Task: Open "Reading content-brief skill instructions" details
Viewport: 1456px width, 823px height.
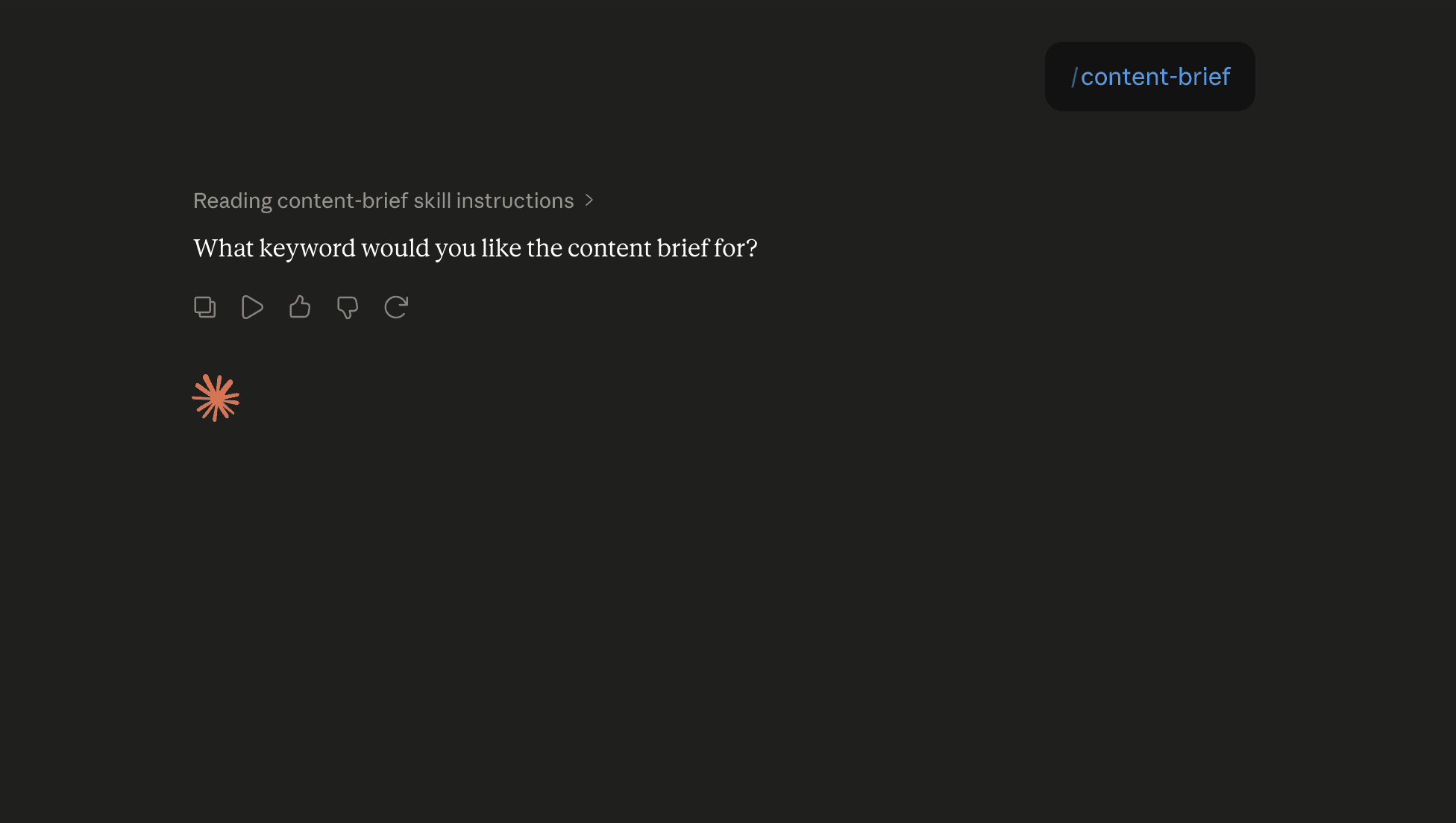Action: pyautogui.click(x=393, y=201)
